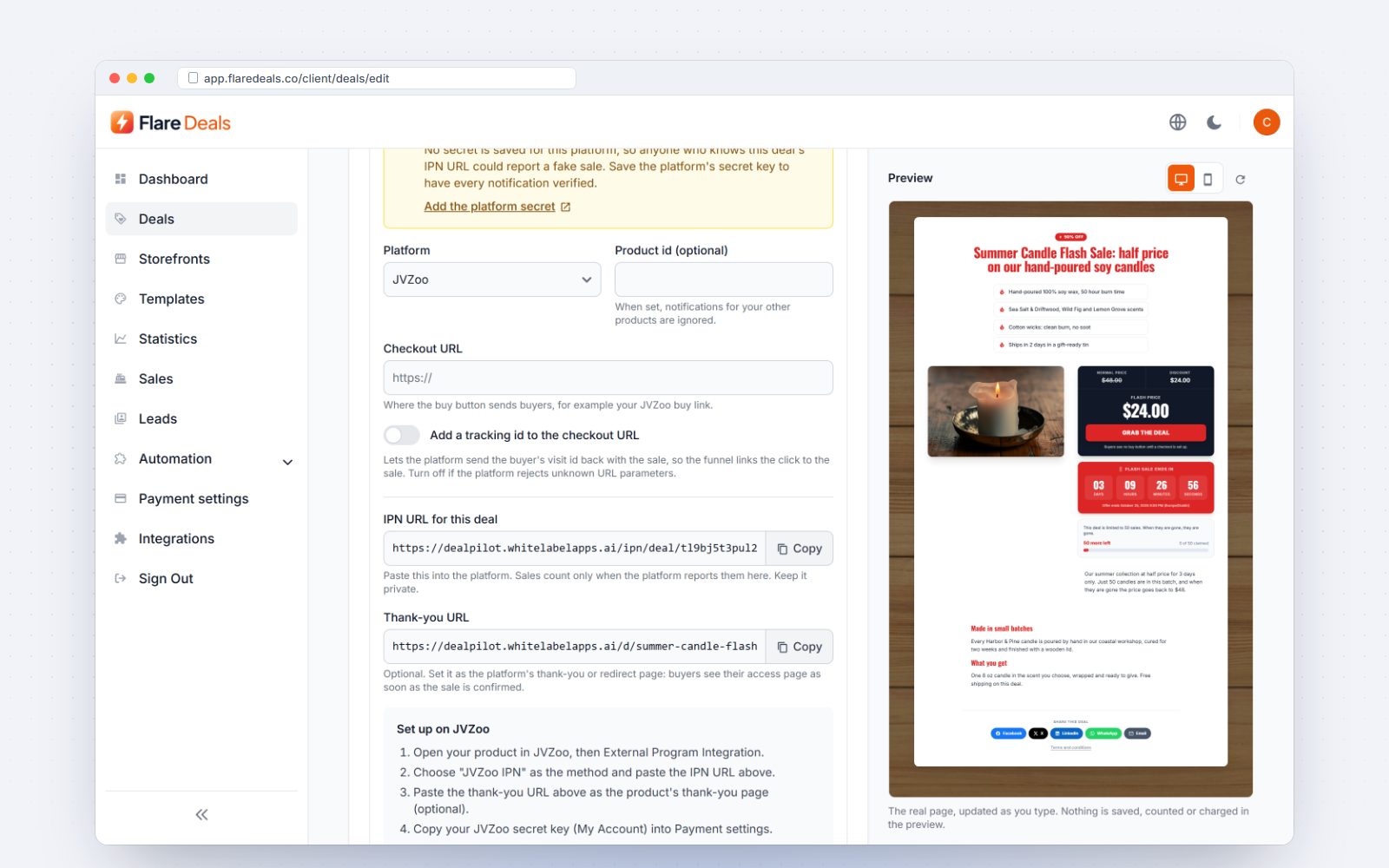The image size is (1389, 868).
Task: Click the browser address bar
Action: click(377, 78)
